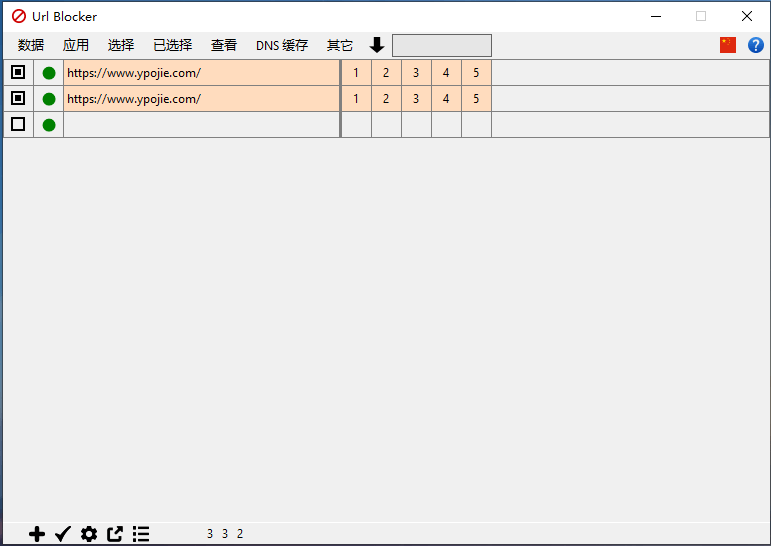Toggle checkbox of the second ypojie row

click(x=18, y=98)
